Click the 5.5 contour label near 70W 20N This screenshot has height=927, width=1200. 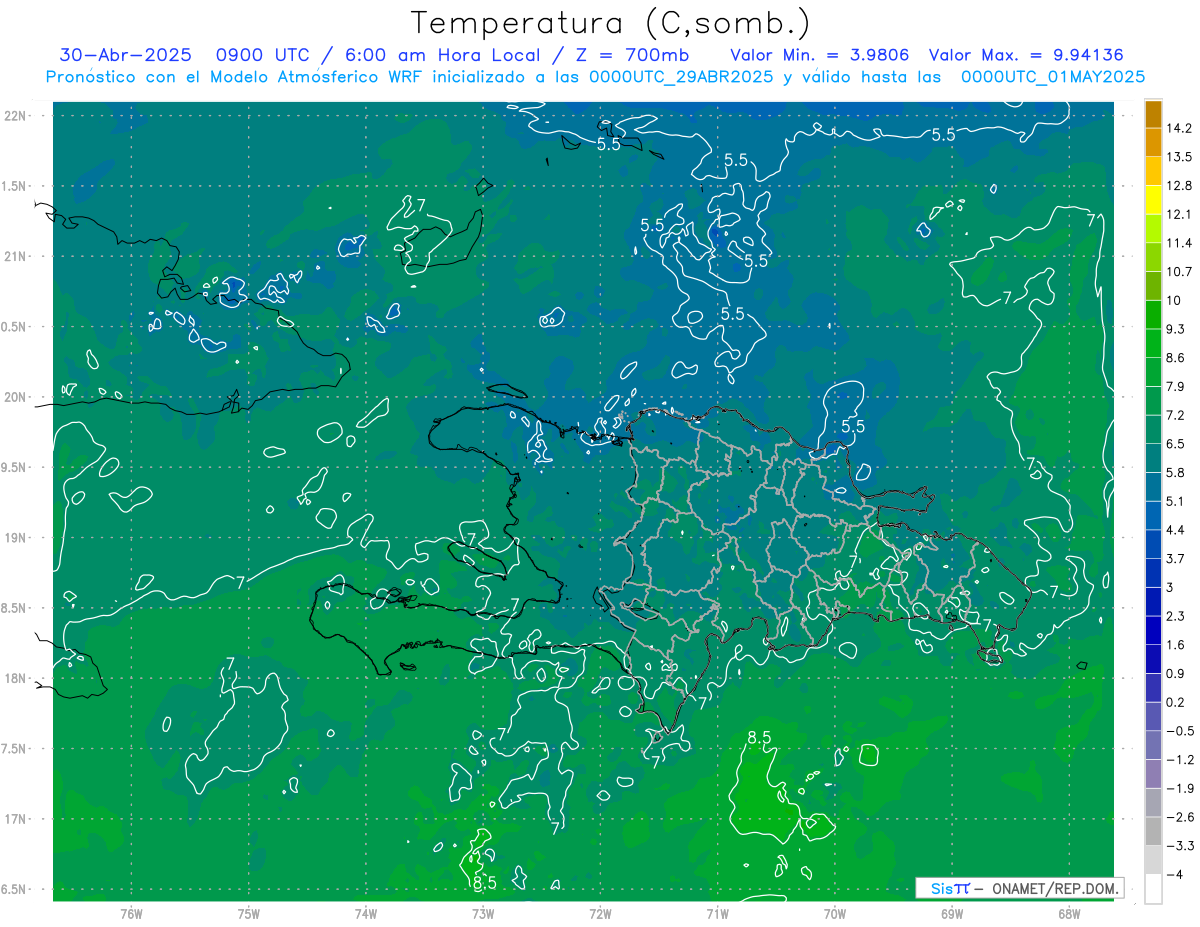point(853,426)
